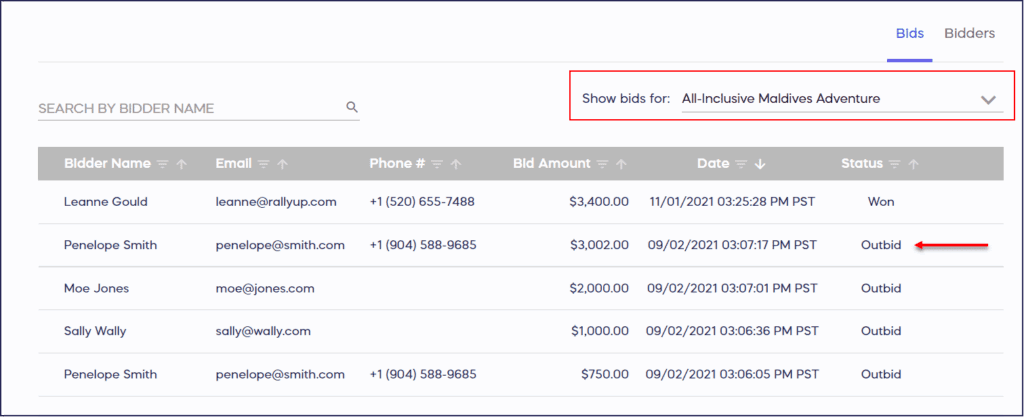Viewport: 1024px width, 417px height.
Task: Open filter icon for Phone # column
Action: [438, 164]
